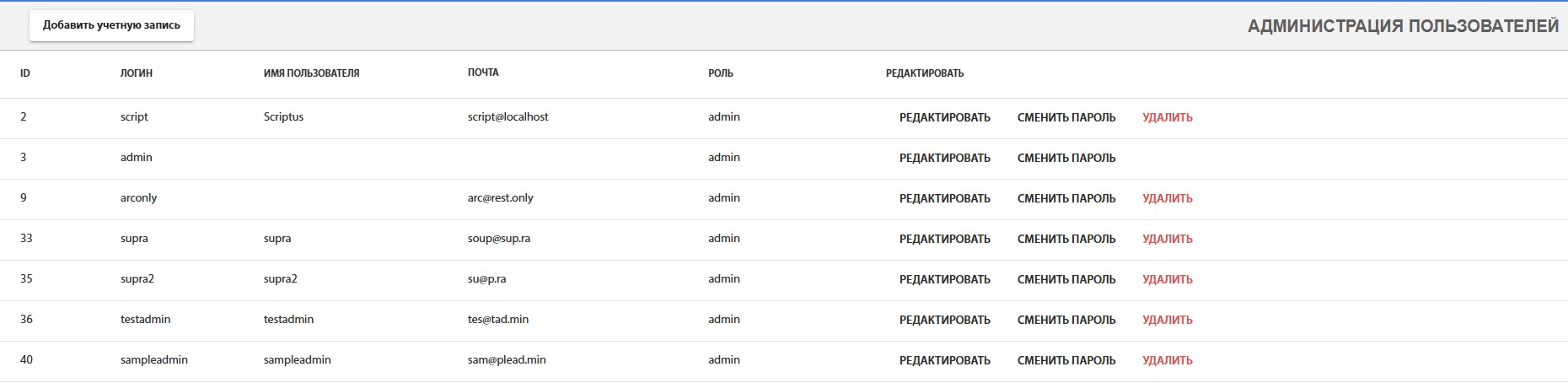
Task: Click the ПОЧТА column header
Action: point(483,73)
